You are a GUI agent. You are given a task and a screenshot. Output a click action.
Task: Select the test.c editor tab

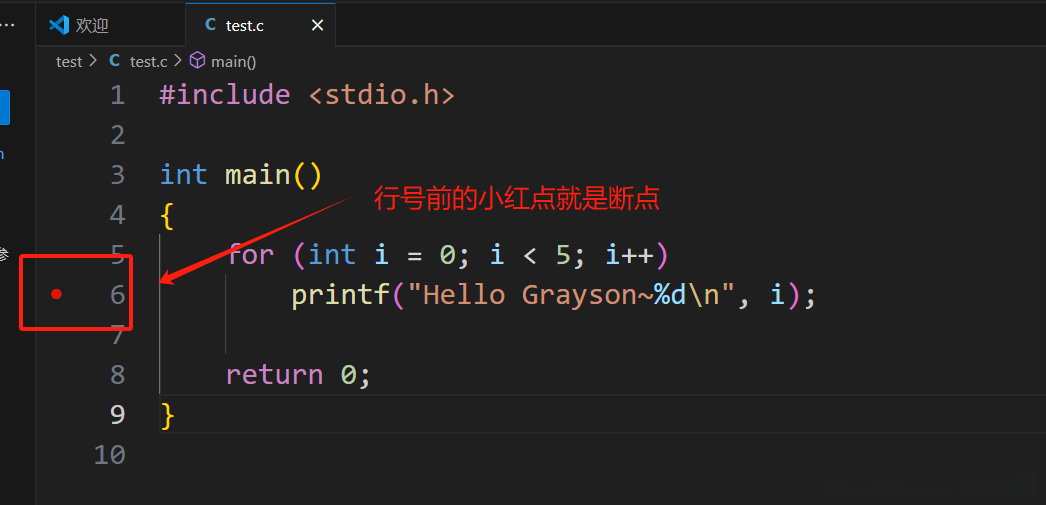[260, 25]
